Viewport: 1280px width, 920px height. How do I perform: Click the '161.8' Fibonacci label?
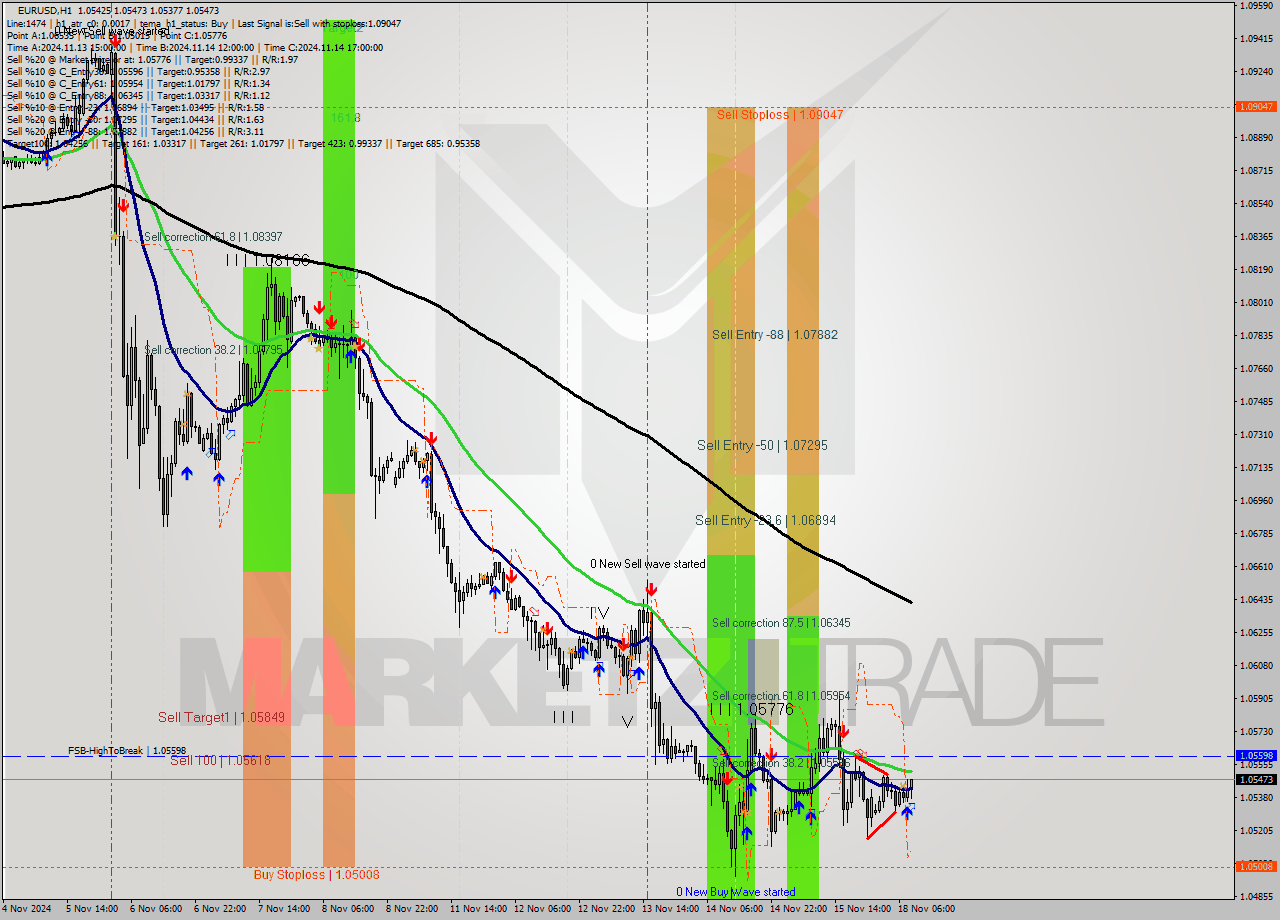coord(345,118)
